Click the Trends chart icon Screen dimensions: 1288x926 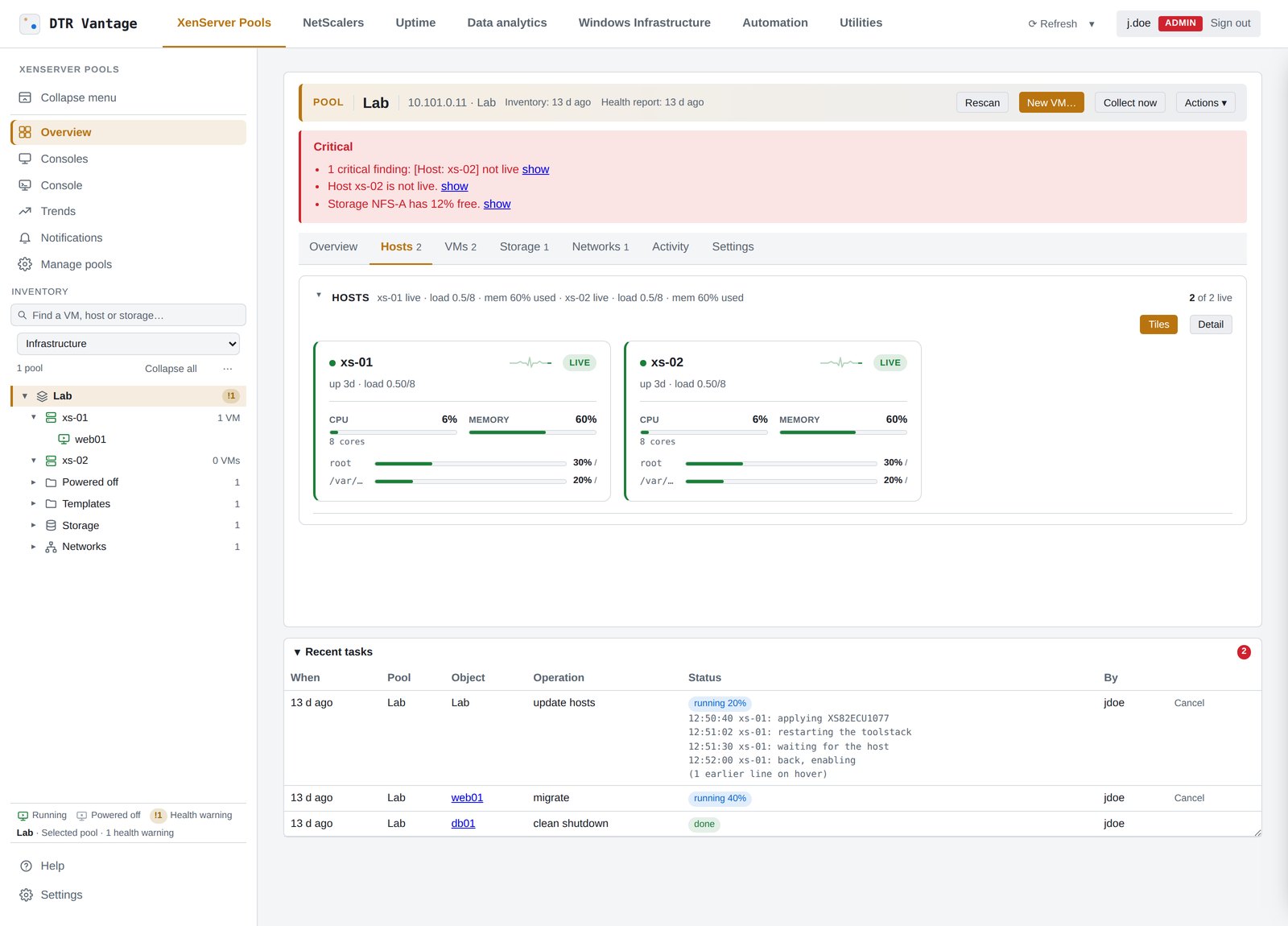tap(25, 211)
